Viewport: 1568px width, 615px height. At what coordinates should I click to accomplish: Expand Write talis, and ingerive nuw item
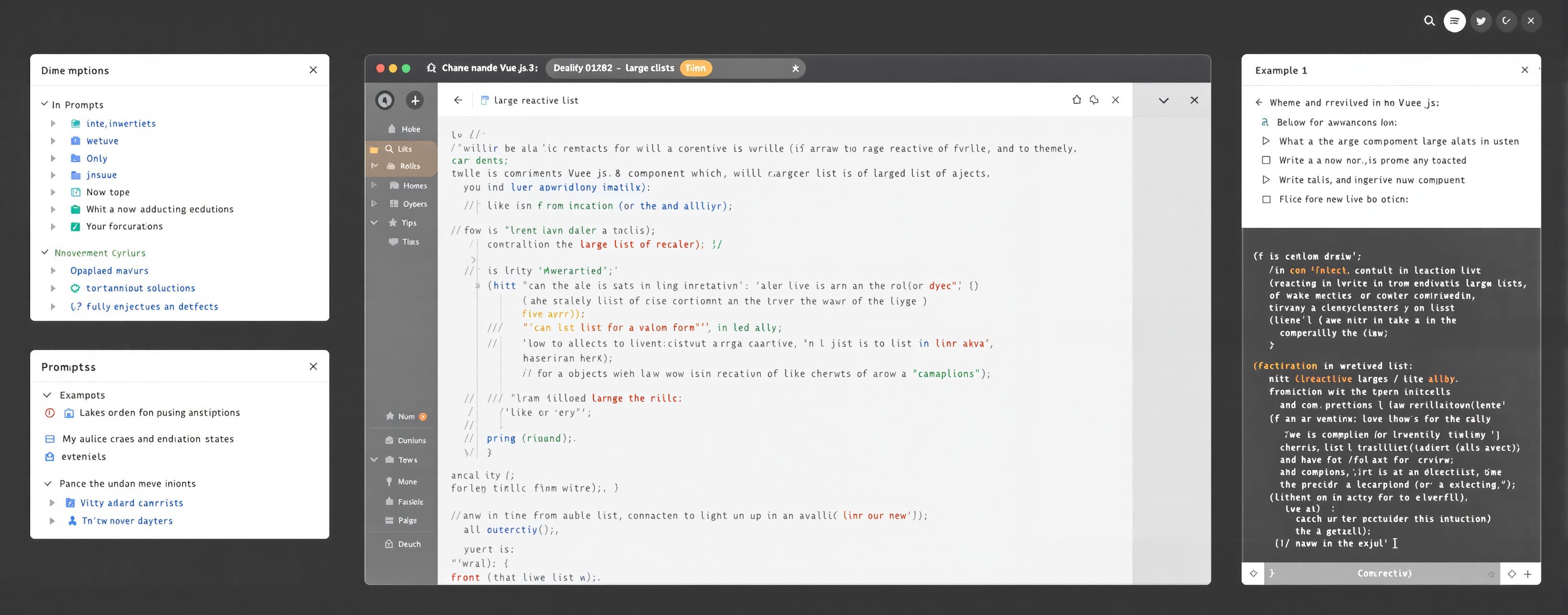pyautogui.click(x=1266, y=180)
